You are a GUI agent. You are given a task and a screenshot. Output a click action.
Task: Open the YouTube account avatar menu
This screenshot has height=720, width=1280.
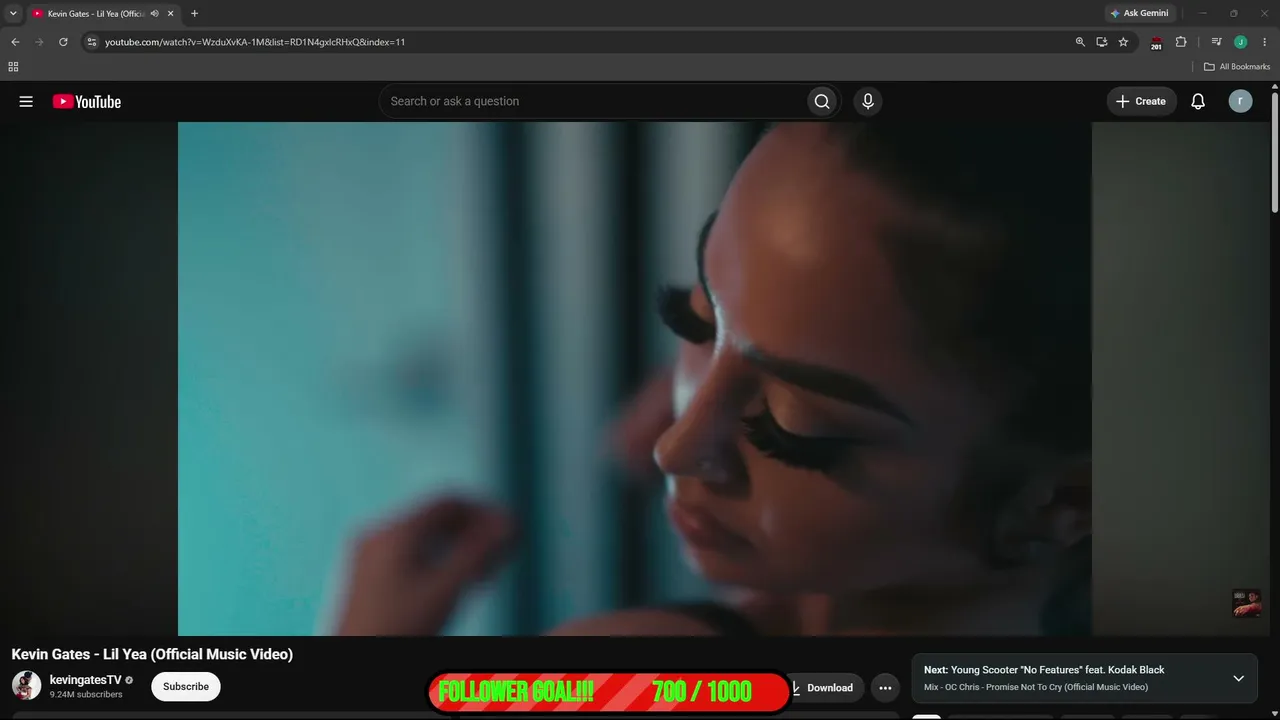(1240, 101)
